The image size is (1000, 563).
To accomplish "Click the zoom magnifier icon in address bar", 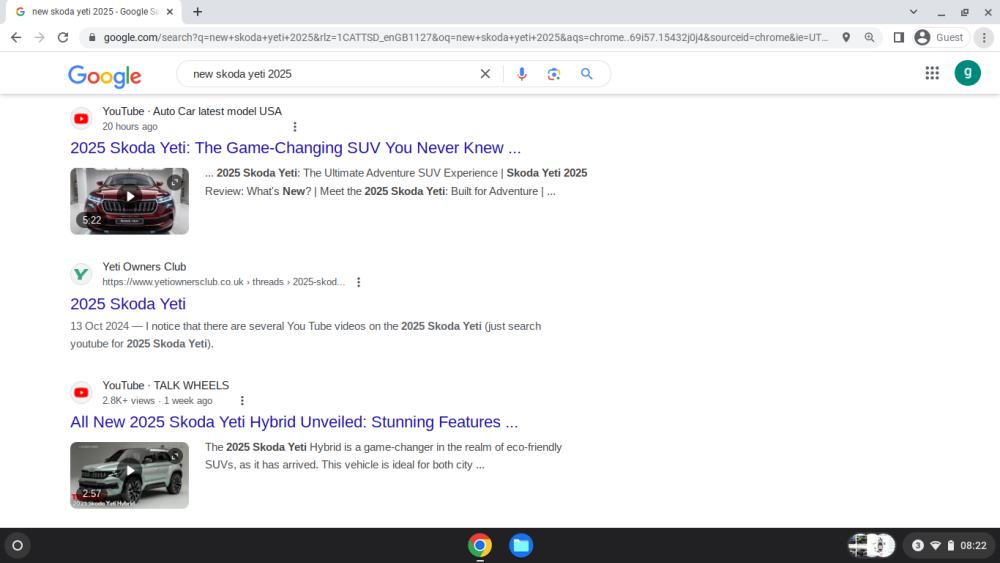I will tap(869, 38).
